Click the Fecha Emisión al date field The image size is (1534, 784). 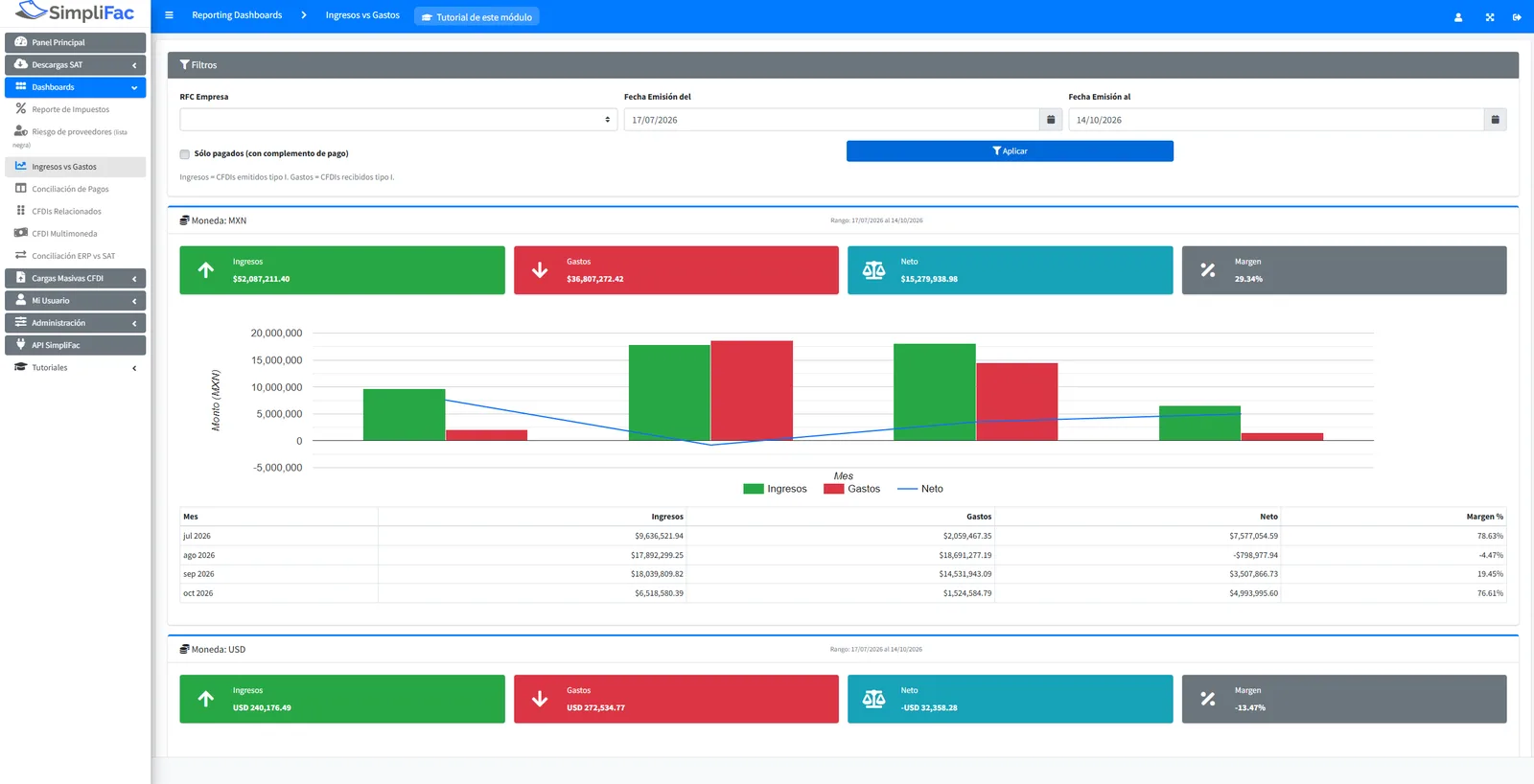pyautogui.click(x=1276, y=120)
